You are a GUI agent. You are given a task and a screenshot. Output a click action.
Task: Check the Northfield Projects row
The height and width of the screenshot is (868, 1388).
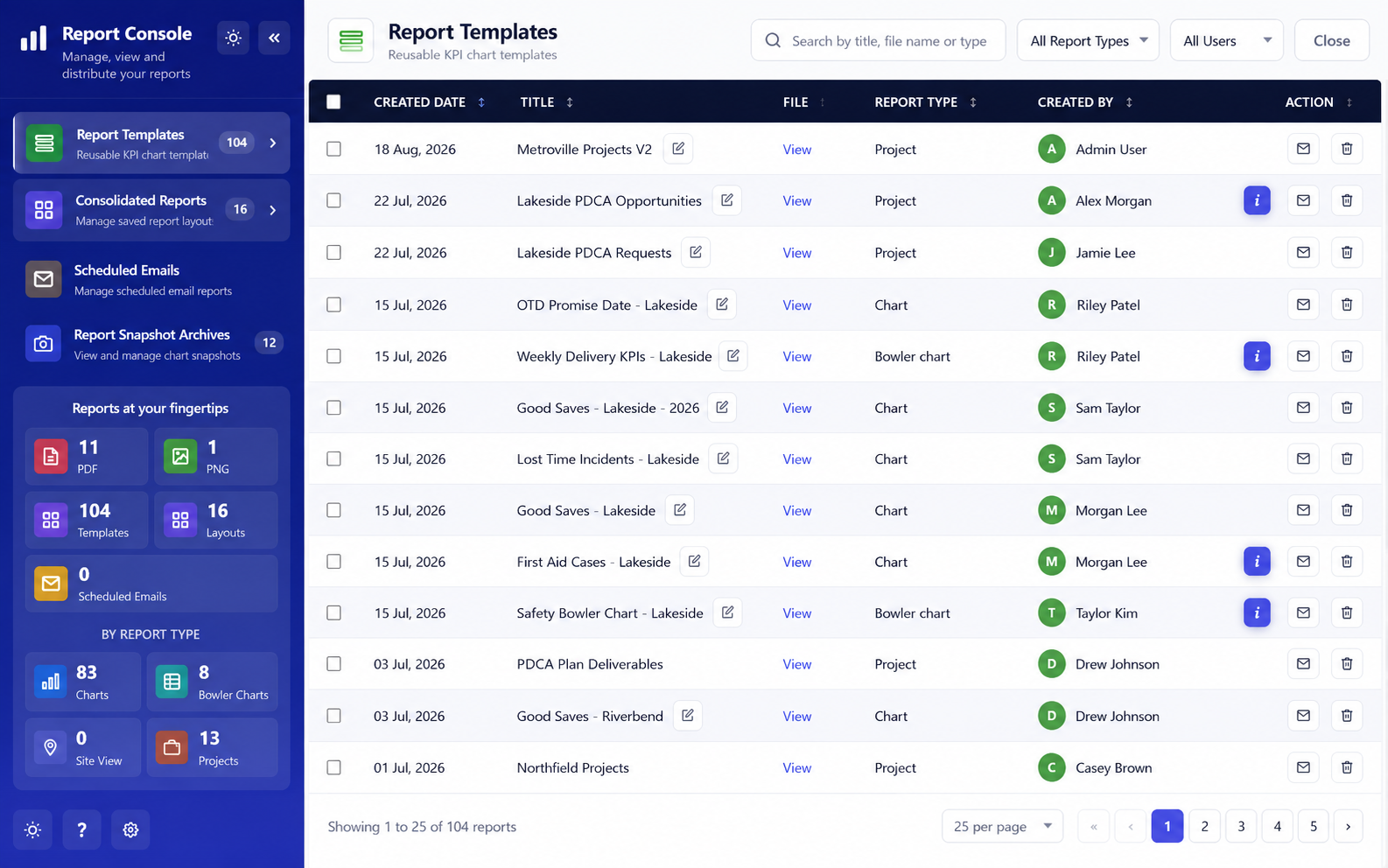point(333,767)
